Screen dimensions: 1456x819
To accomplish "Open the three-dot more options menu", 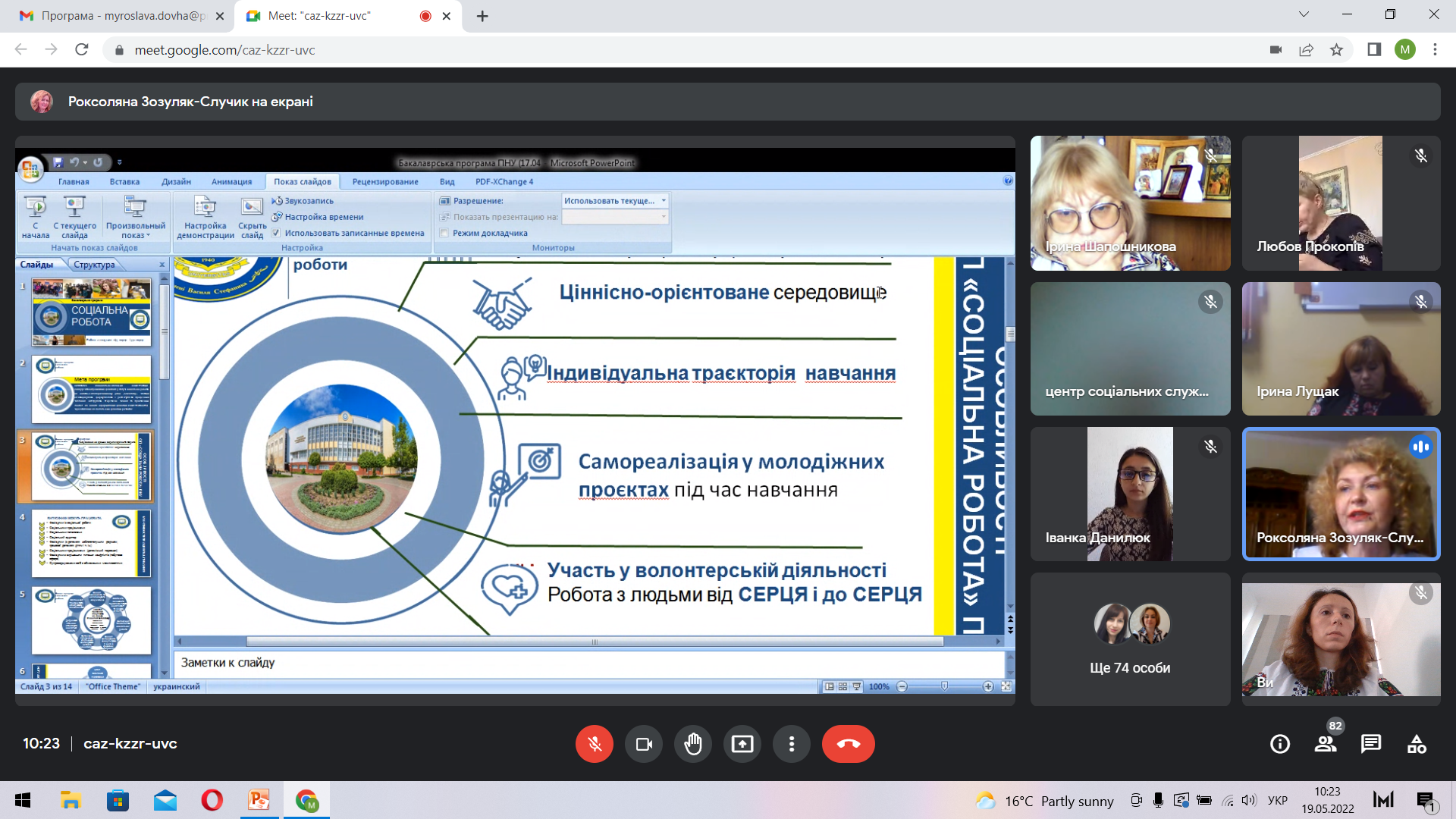I will point(792,744).
